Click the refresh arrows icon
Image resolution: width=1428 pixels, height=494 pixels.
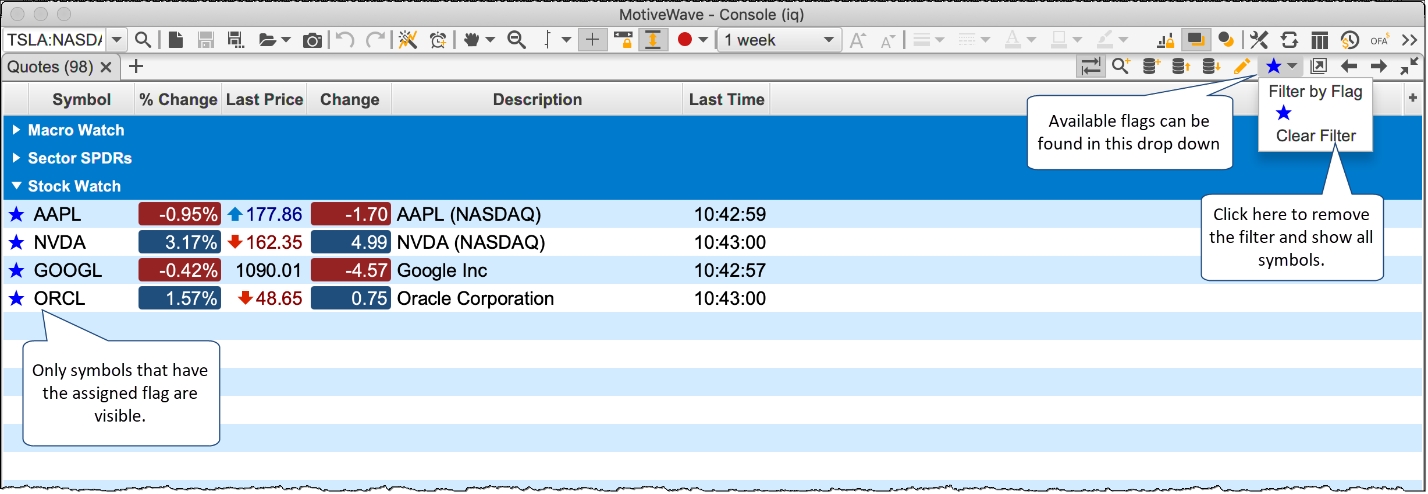(x=1289, y=40)
